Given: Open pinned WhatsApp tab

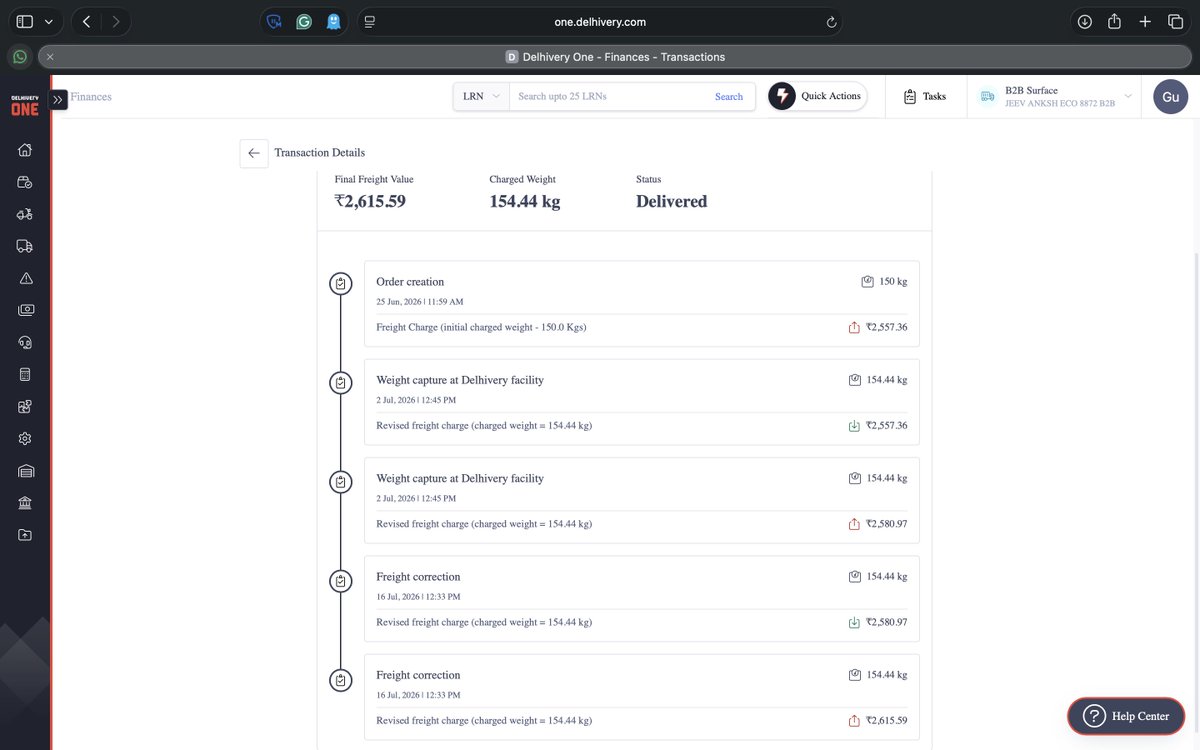Looking at the screenshot, I should click(x=20, y=57).
